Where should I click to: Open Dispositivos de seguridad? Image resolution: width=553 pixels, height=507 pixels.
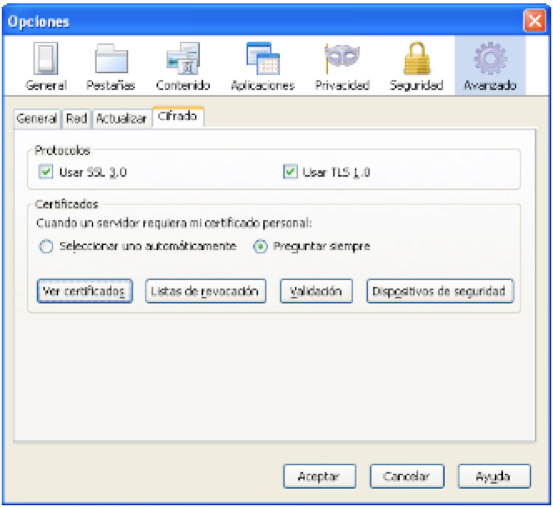(440, 291)
